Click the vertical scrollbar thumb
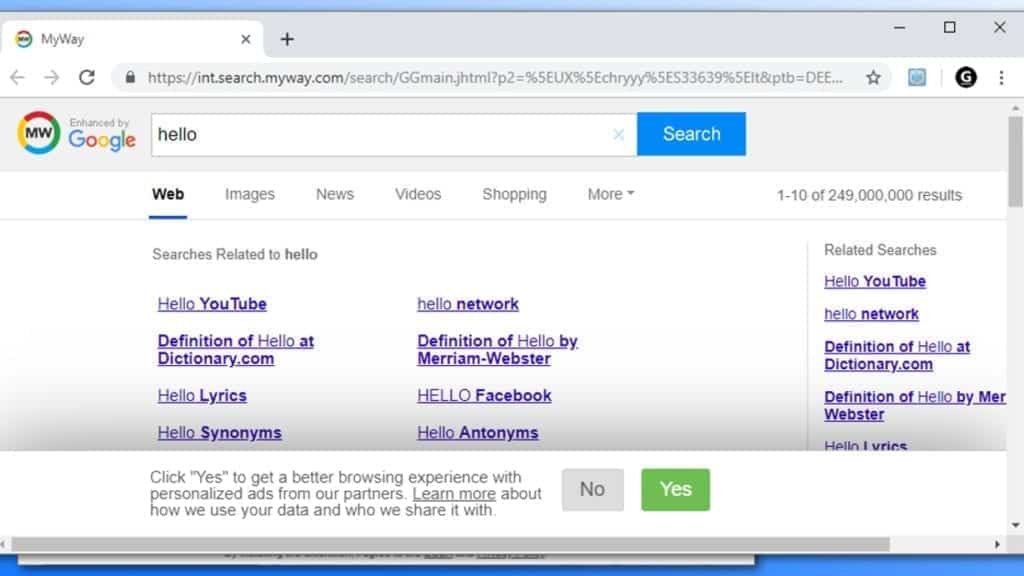The height and width of the screenshot is (576, 1024). tap(1015, 162)
